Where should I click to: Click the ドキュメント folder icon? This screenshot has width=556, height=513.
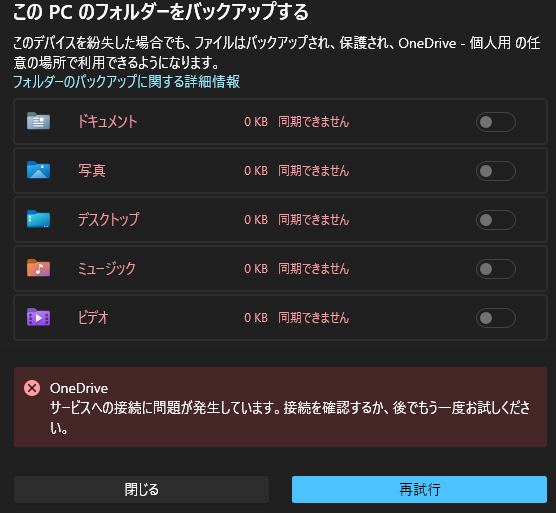click(38, 121)
